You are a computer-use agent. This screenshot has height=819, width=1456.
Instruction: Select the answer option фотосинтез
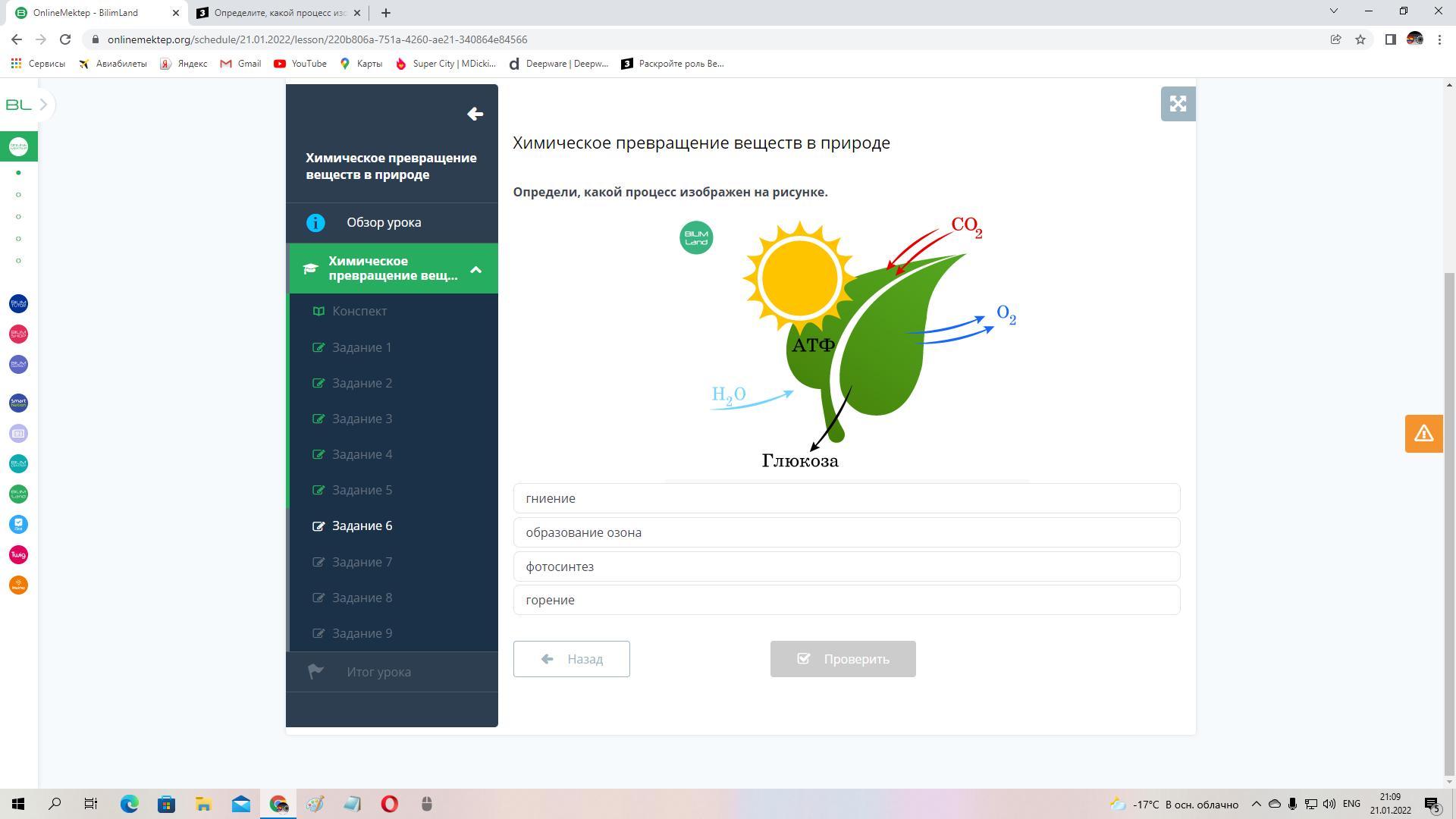click(846, 566)
